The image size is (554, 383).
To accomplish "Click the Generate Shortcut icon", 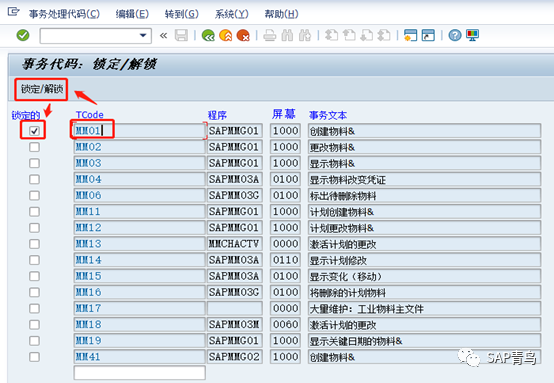I will 428,35.
